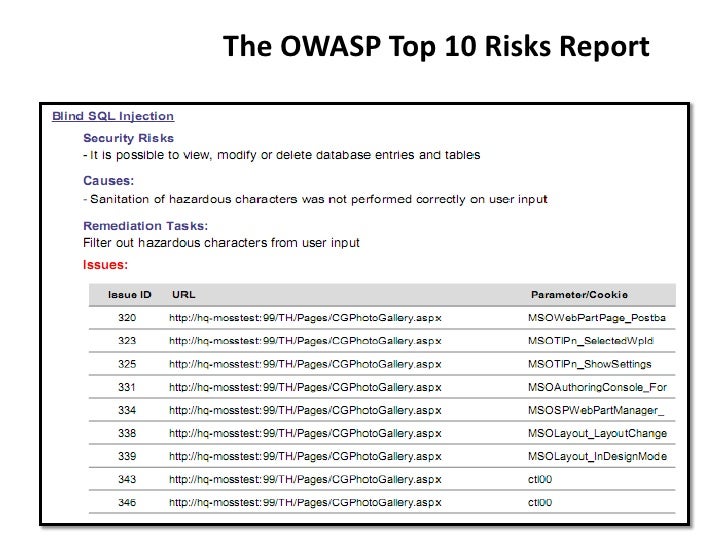Select issue ID 334
This screenshot has height=546, width=728.
coord(127,410)
